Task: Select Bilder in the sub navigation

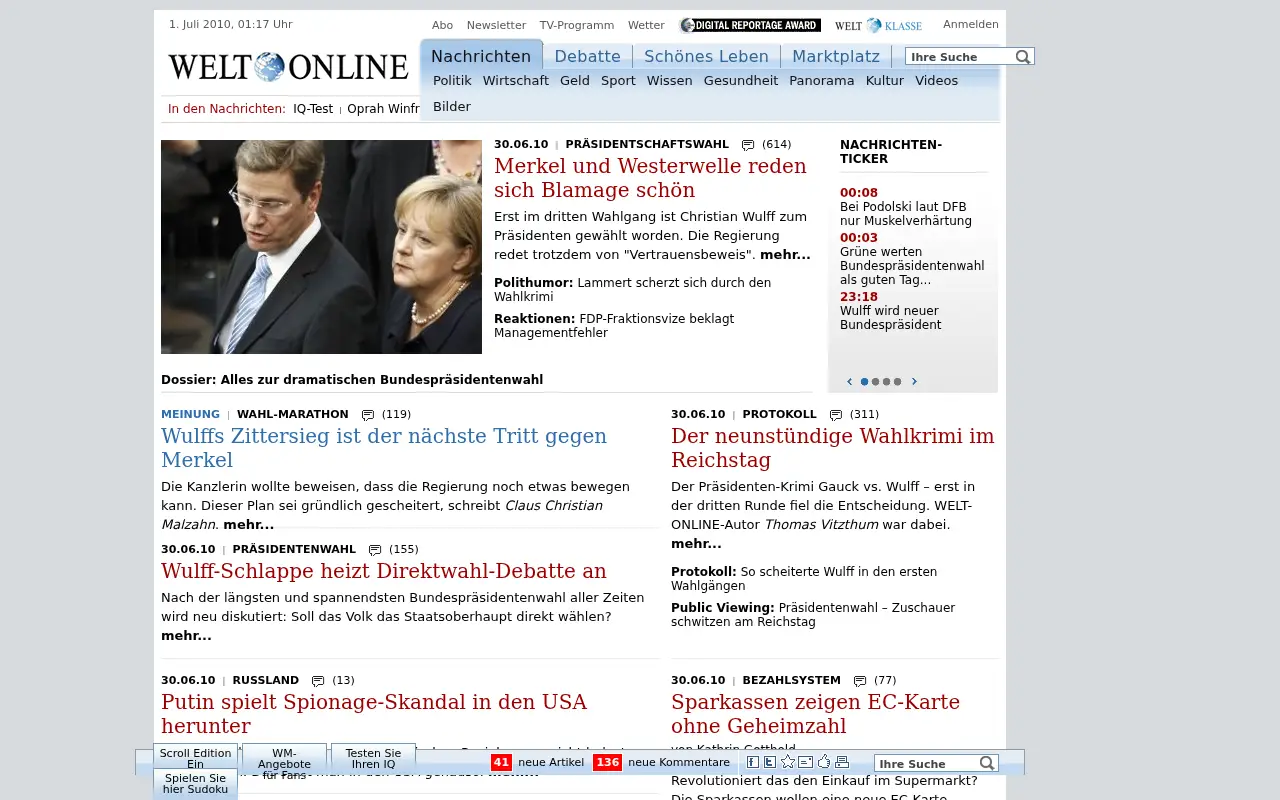Action: click(x=452, y=107)
